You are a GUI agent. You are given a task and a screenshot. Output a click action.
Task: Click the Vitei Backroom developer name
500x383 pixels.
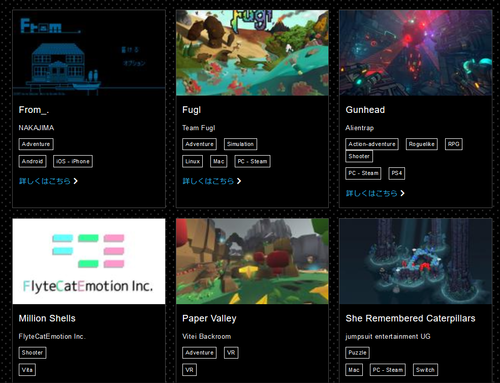pos(207,336)
